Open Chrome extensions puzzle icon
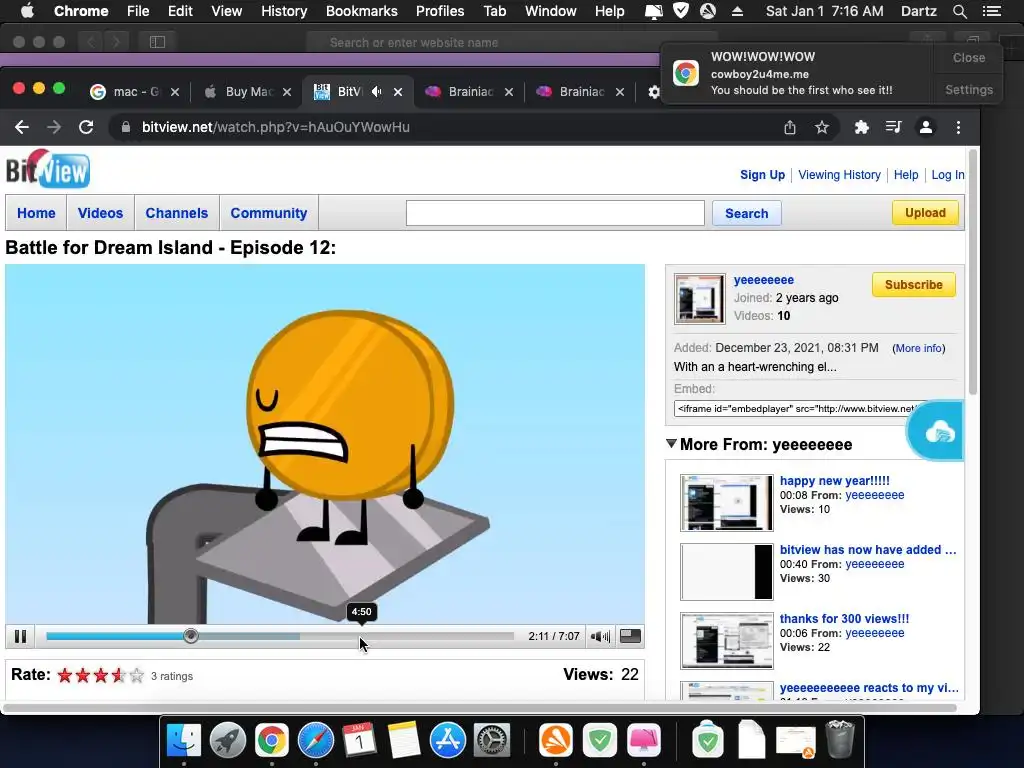 pos(861,127)
